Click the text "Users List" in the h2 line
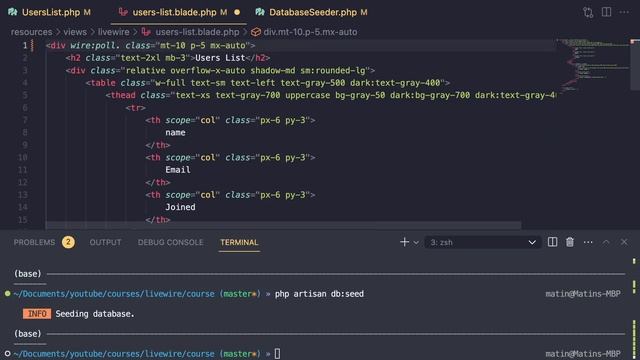Viewport: 640px width, 360px height. tap(220, 58)
